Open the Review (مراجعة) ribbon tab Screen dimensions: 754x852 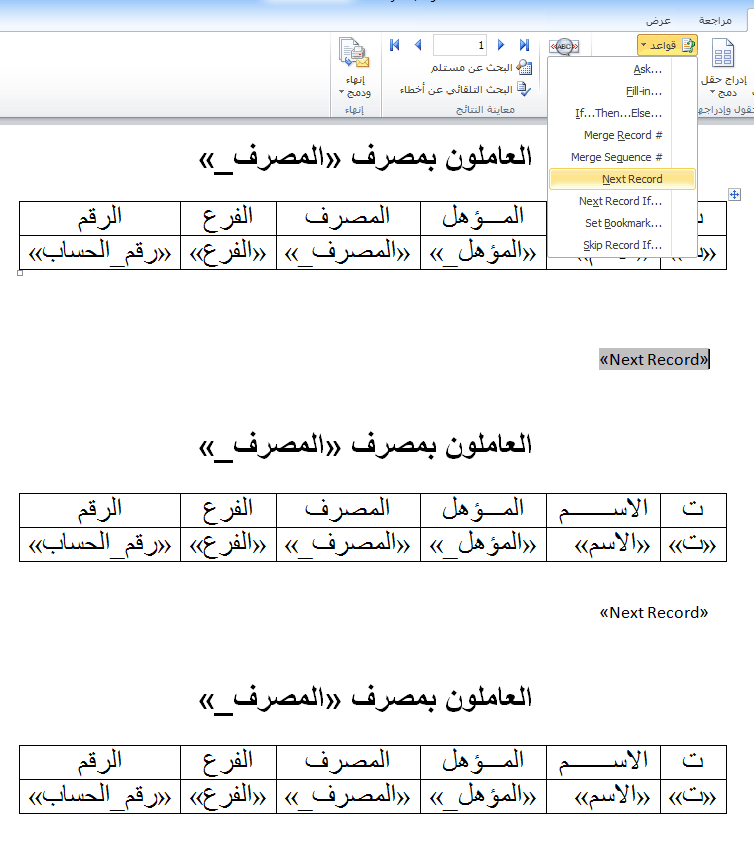tap(715, 20)
